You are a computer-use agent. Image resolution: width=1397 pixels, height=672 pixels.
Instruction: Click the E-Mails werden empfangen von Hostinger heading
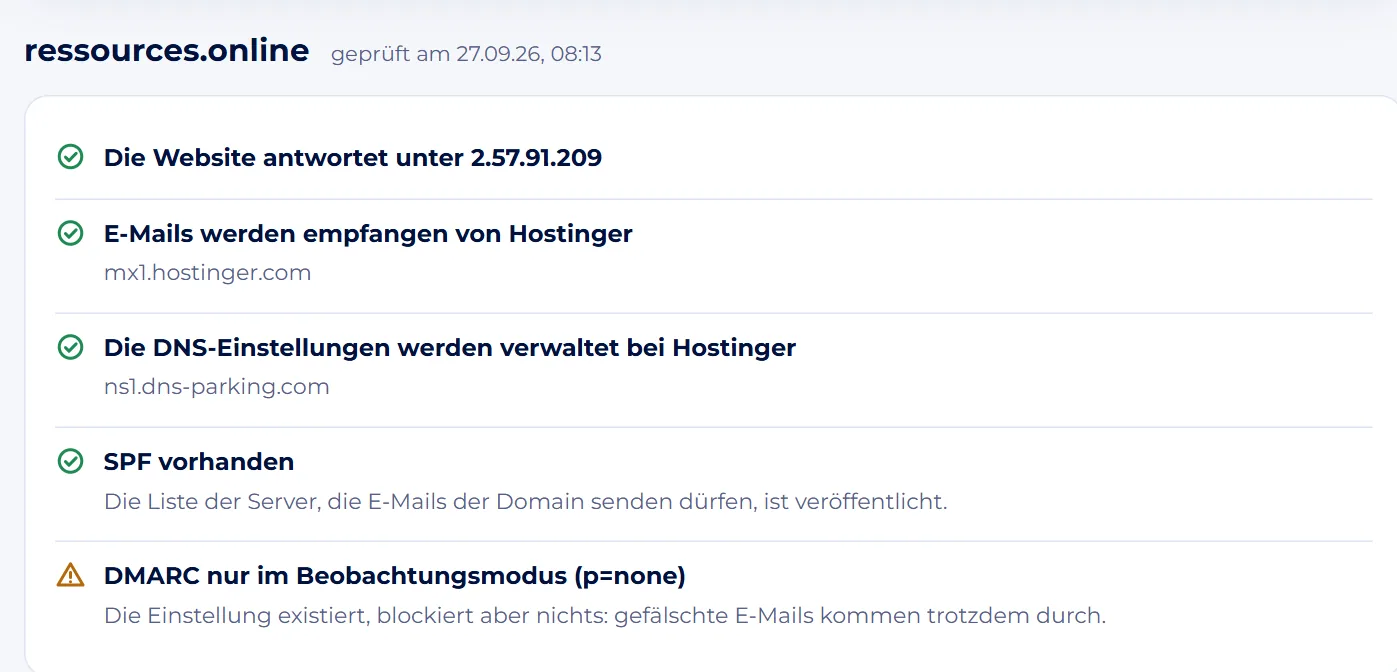point(368,233)
